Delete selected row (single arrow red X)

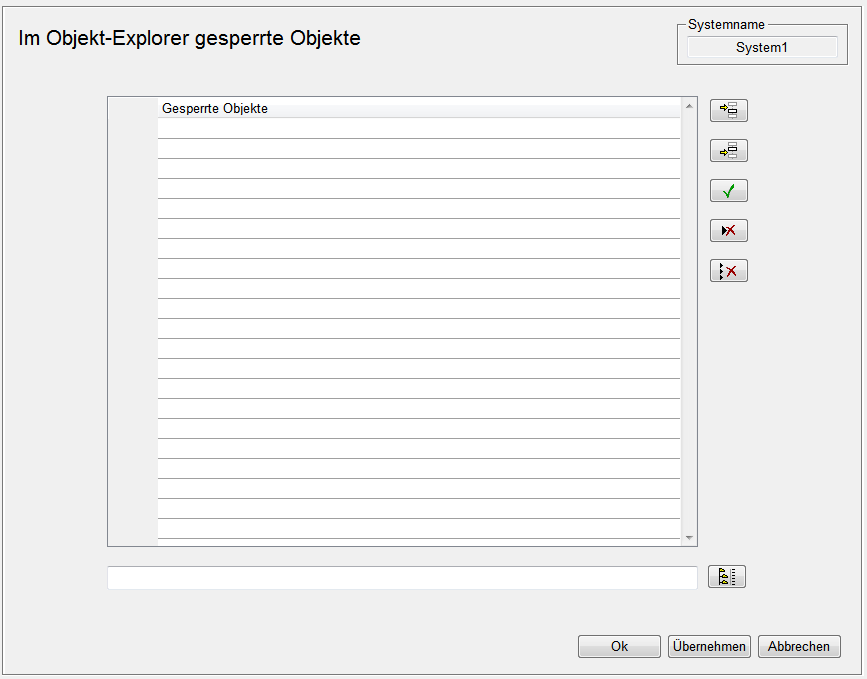coord(729,231)
